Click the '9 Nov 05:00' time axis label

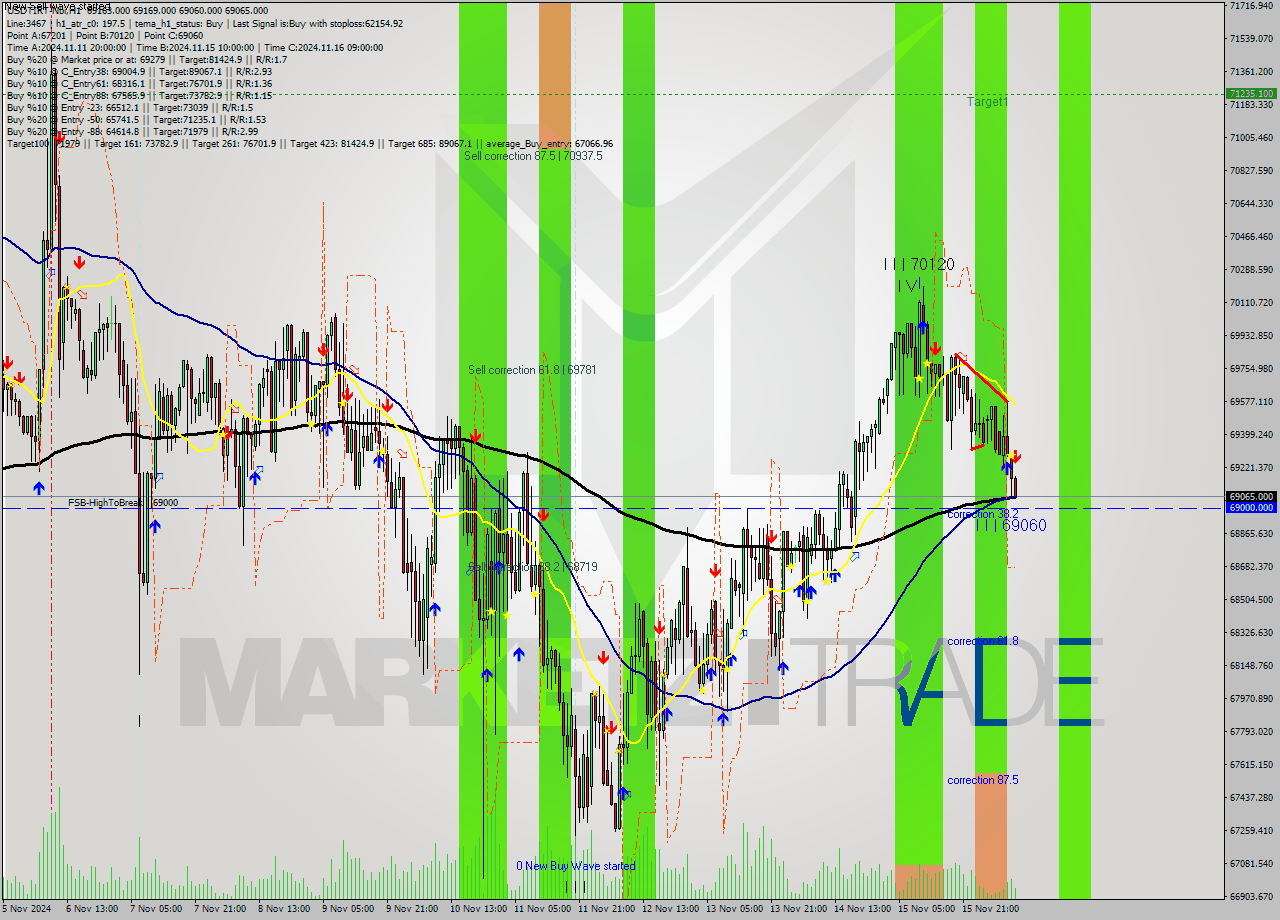click(x=348, y=909)
